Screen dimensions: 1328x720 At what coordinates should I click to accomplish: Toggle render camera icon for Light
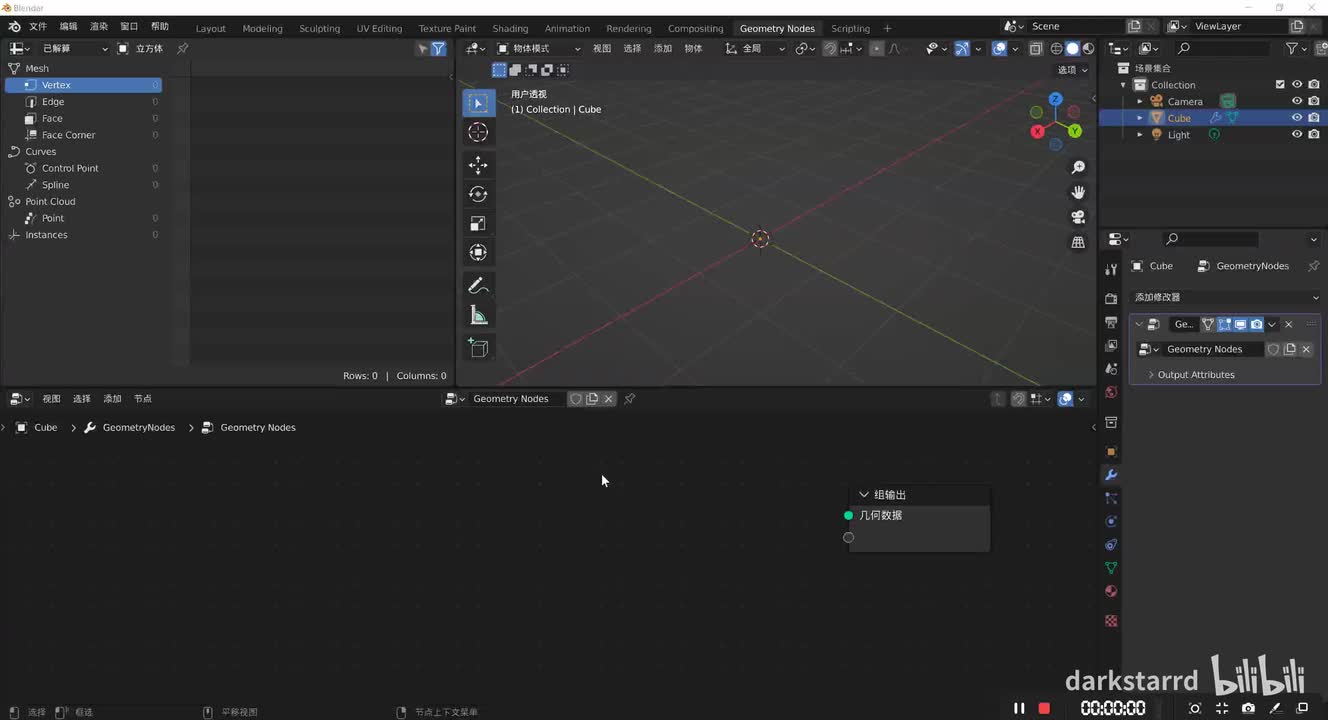[x=1314, y=135]
